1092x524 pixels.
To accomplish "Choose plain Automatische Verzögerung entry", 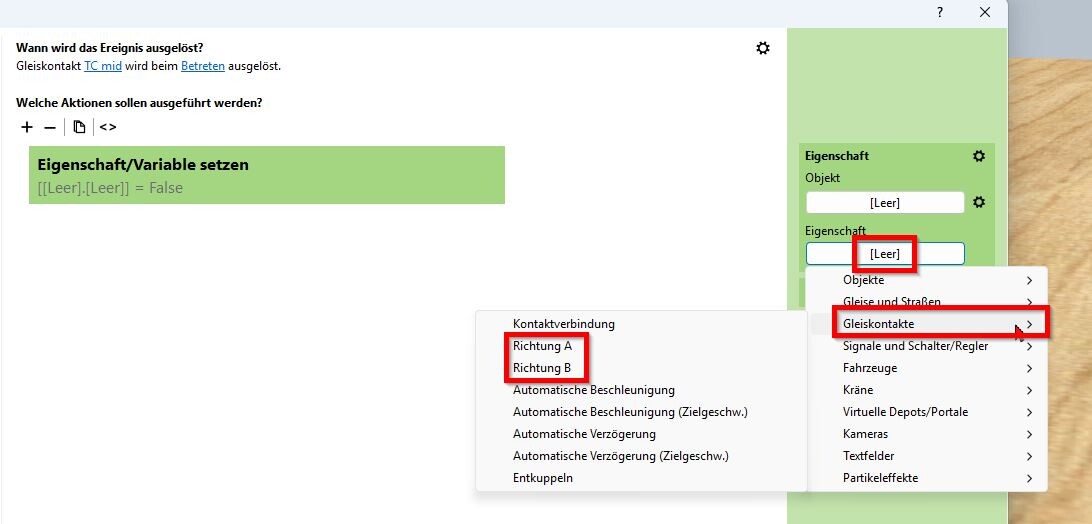I will pos(641,433).
